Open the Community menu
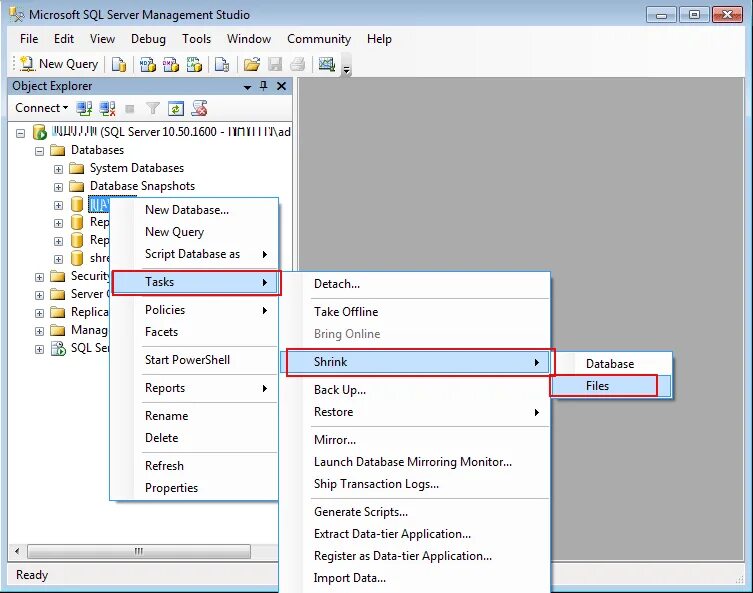Image resolution: width=753 pixels, height=593 pixels. 319,39
